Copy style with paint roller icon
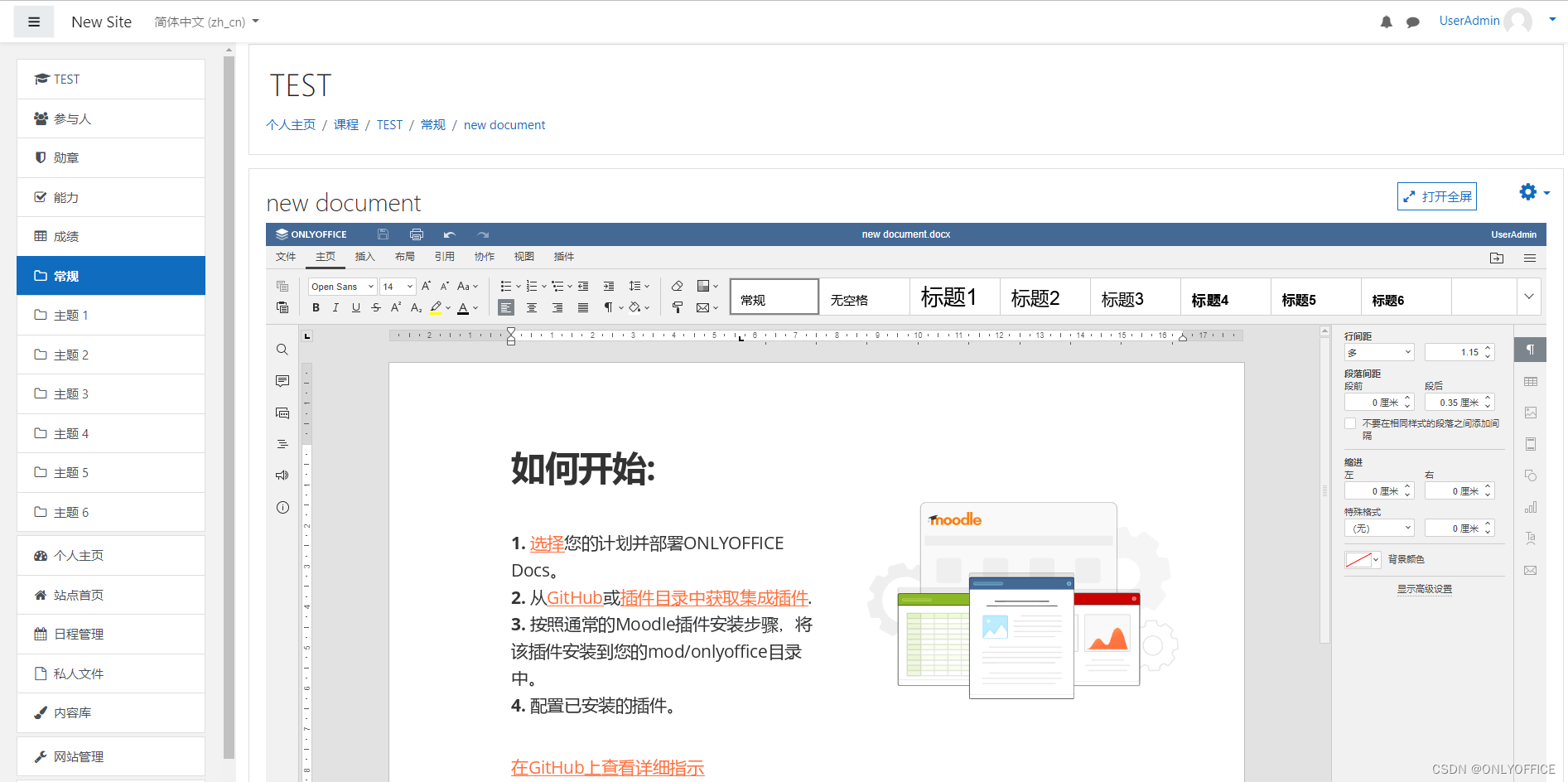This screenshot has width=1568, height=782. (677, 307)
